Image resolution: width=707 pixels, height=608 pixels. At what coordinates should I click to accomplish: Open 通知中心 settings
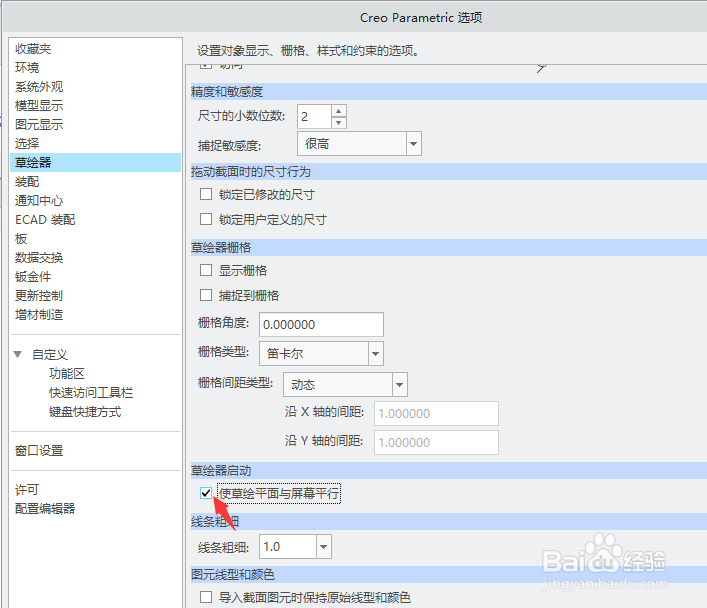[x=39, y=201]
